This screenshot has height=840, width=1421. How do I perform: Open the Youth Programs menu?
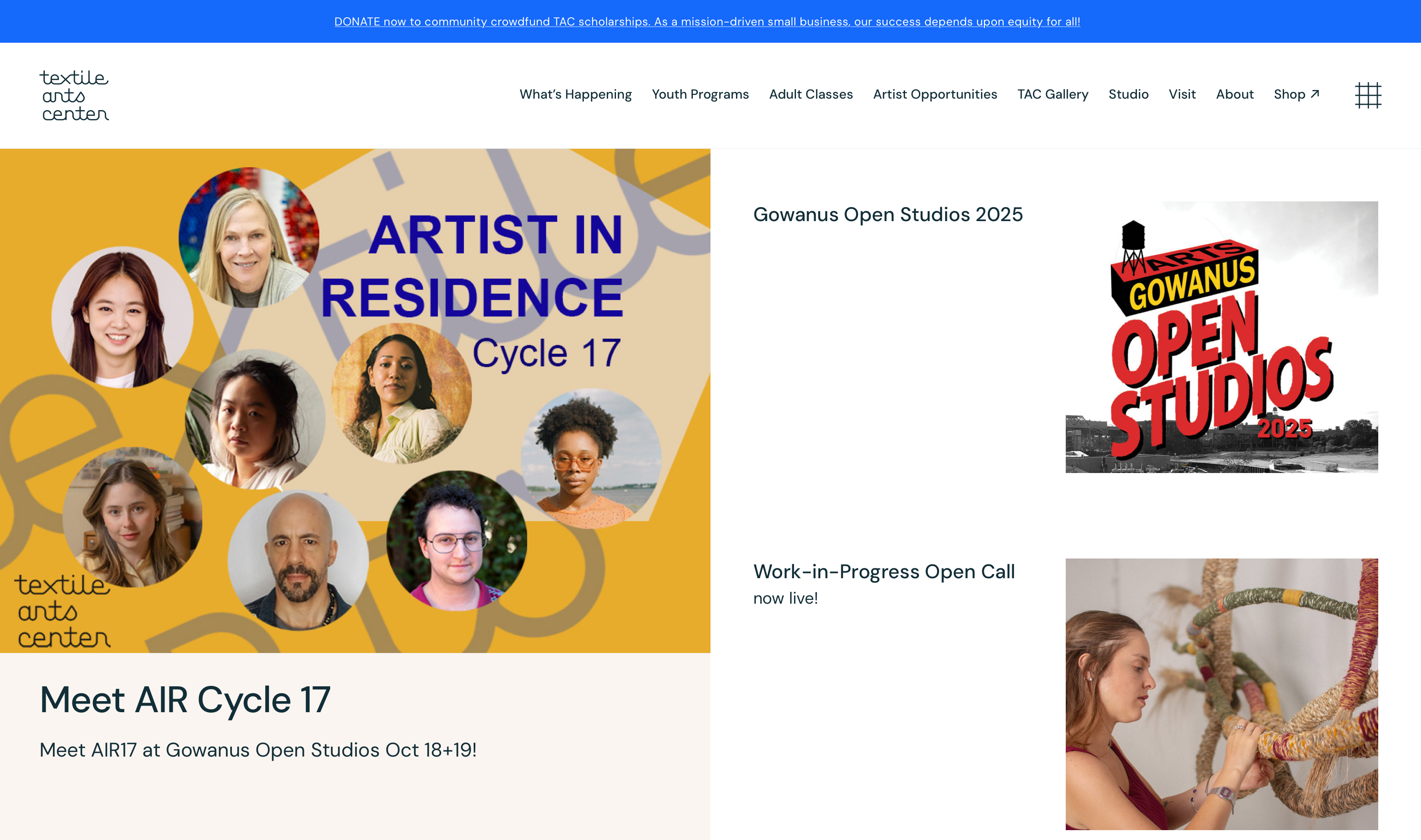700,95
